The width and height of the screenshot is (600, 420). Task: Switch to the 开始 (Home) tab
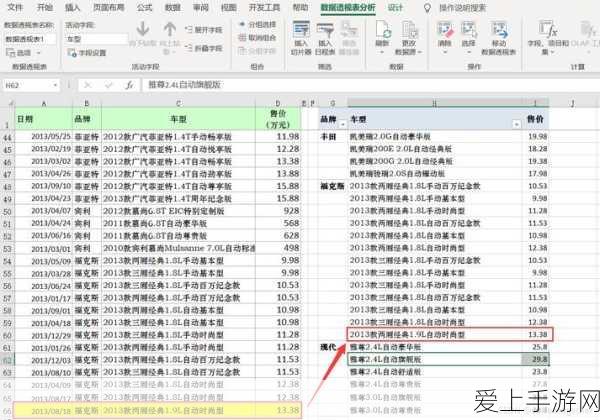[44, 7]
